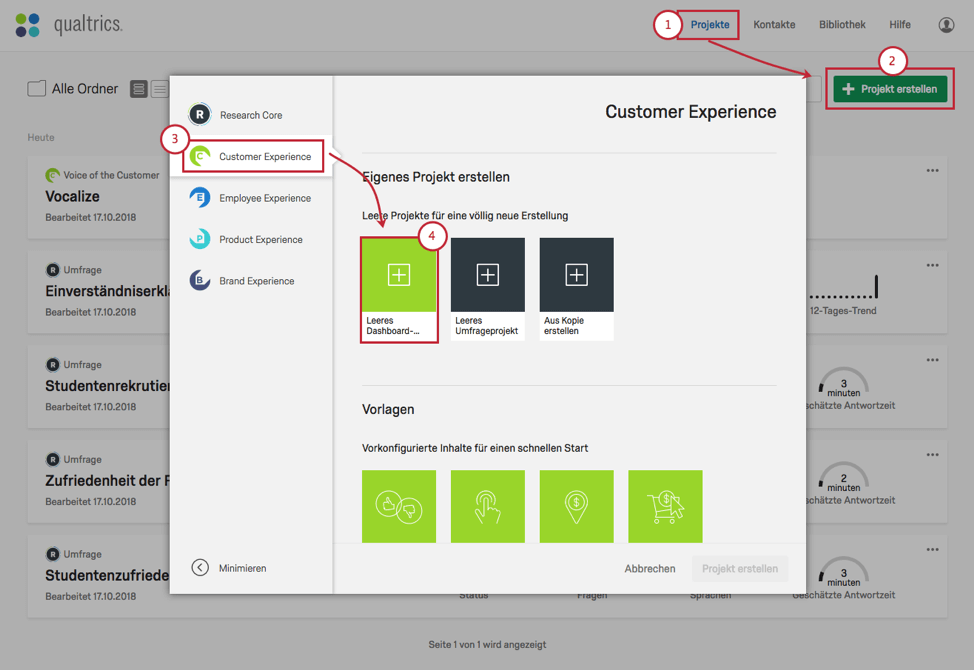The image size is (974, 670).
Task: Click the Alle Ordner label
Action: click(84, 89)
